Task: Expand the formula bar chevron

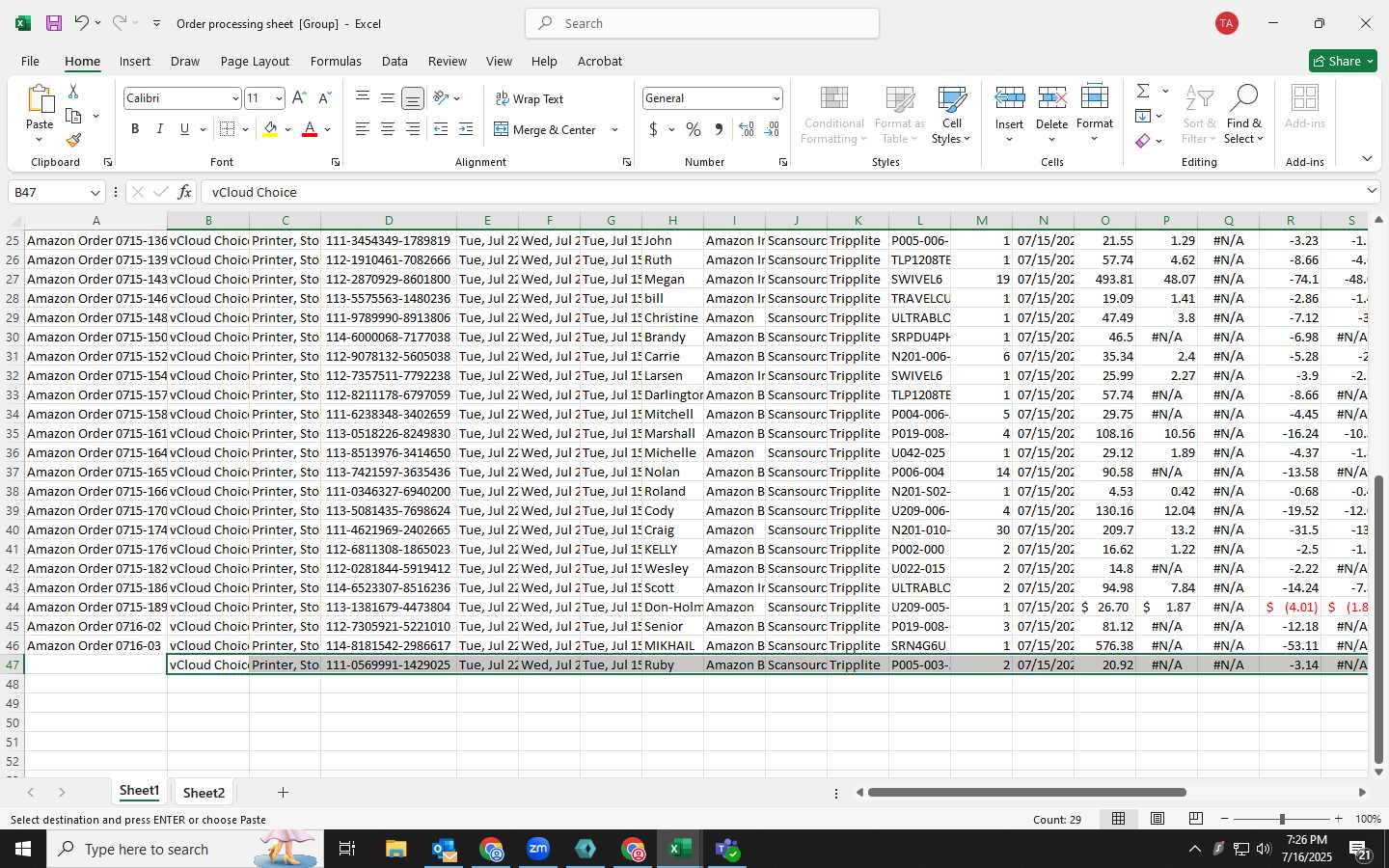Action: click(1372, 191)
